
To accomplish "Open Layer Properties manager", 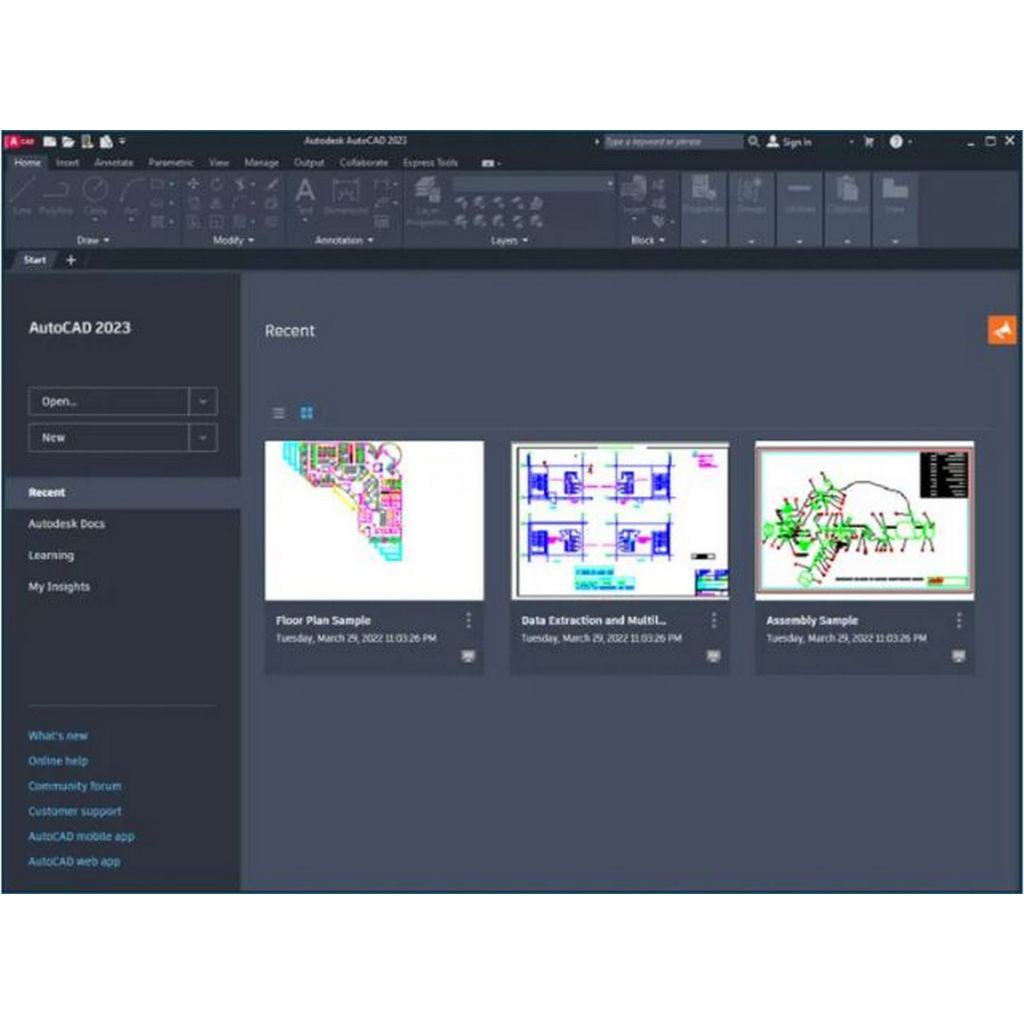I will (x=427, y=201).
